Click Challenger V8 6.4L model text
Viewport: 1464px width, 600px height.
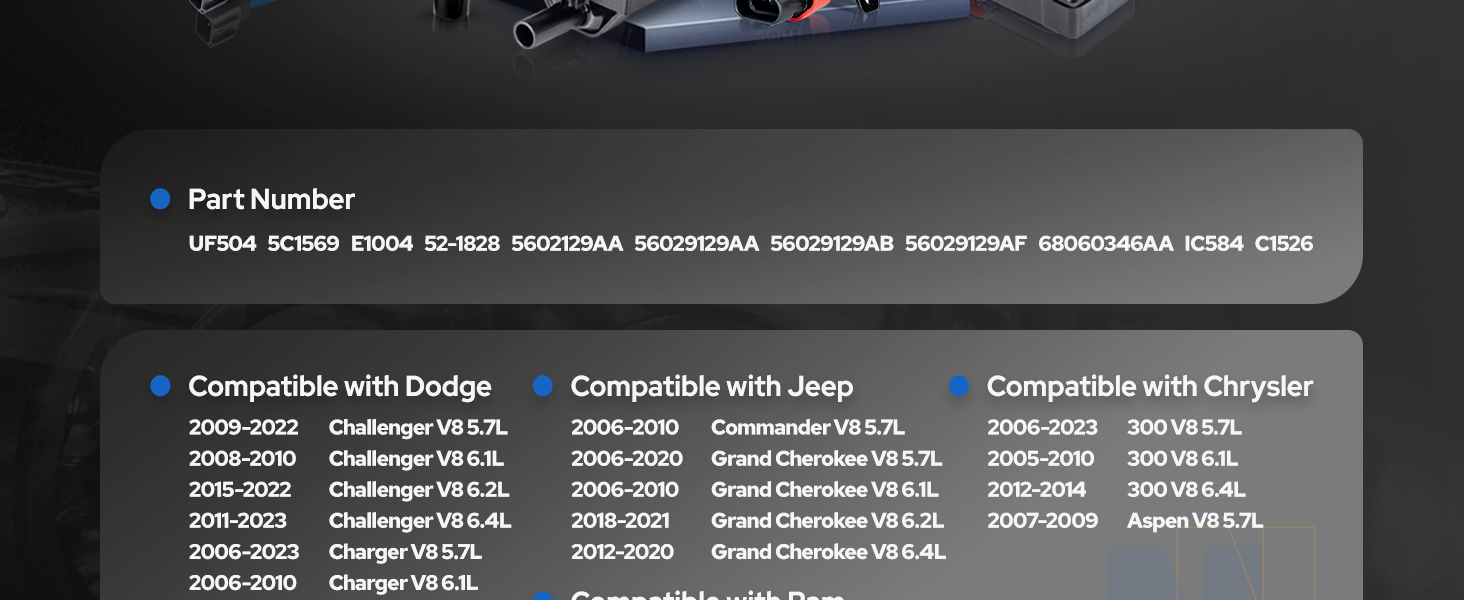click(x=420, y=520)
